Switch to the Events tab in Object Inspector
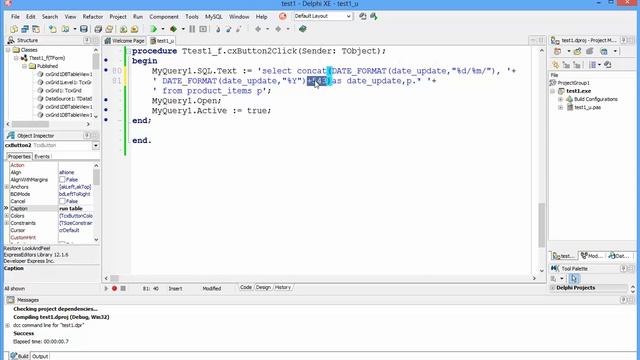Screen dimensions: 640x360 42,157
